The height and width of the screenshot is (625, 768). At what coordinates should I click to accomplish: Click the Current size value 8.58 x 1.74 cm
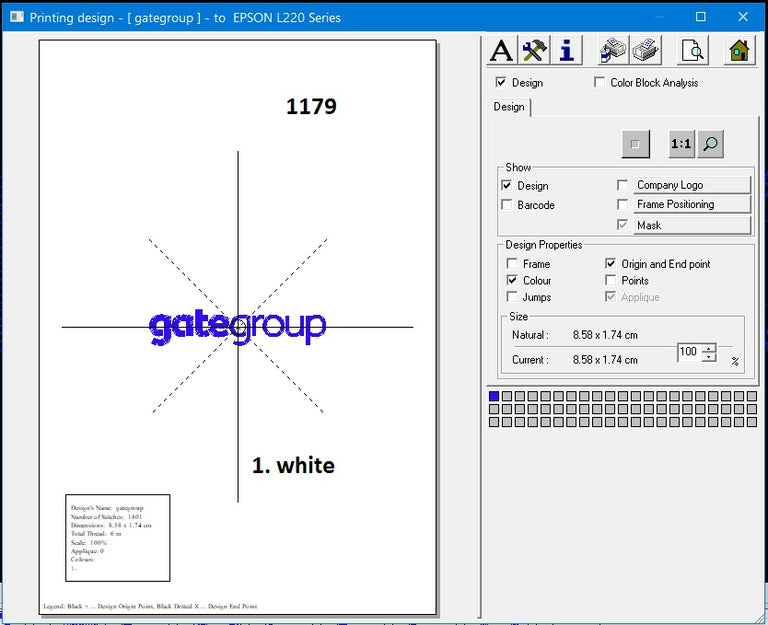click(x=605, y=360)
